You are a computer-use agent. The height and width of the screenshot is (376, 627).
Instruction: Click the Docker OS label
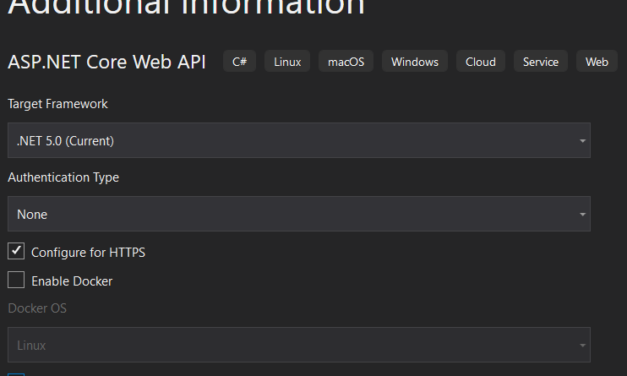pos(37,308)
